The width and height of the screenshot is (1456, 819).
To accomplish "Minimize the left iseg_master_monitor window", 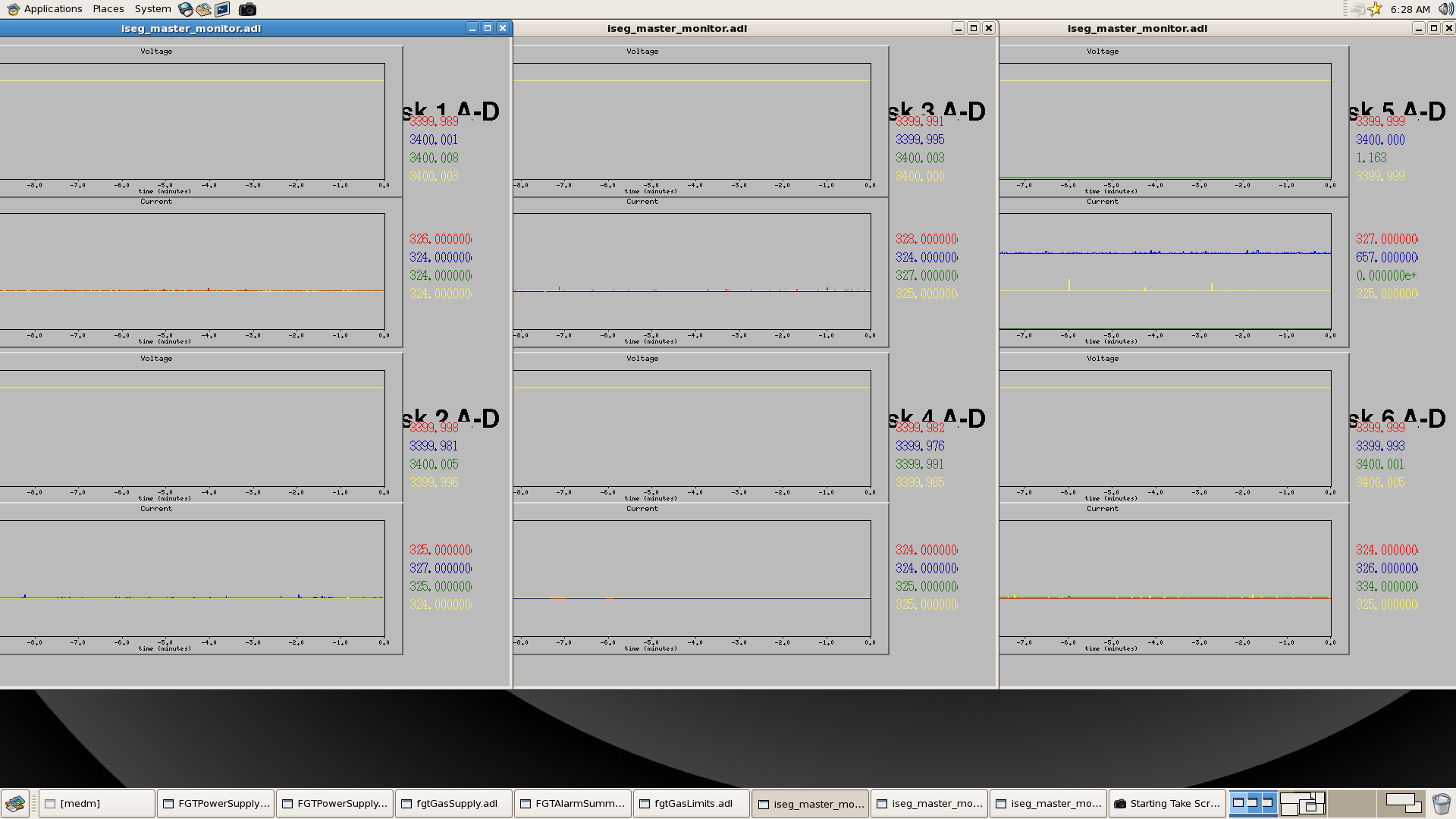I will pos(472,28).
